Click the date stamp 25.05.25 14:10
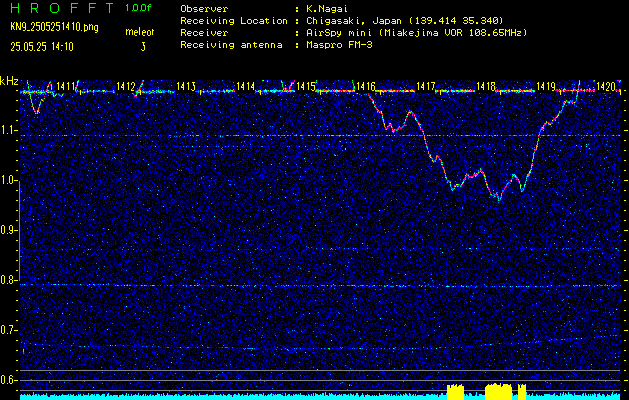This screenshot has width=629, height=400. tap(42, 47)
